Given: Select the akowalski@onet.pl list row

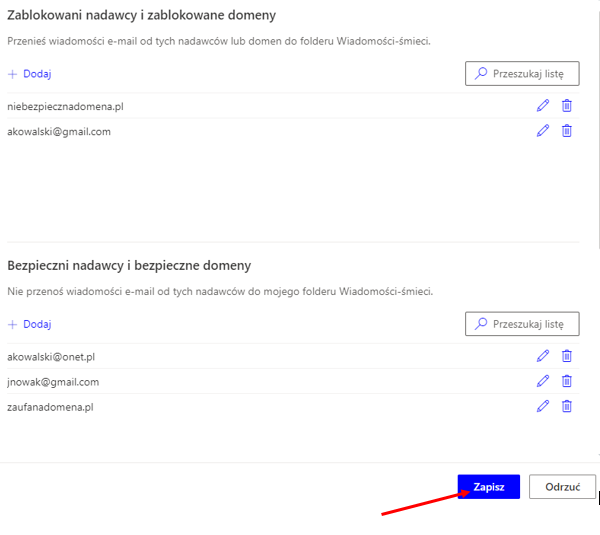Looking at the screenshot, I should coord(51,357).
